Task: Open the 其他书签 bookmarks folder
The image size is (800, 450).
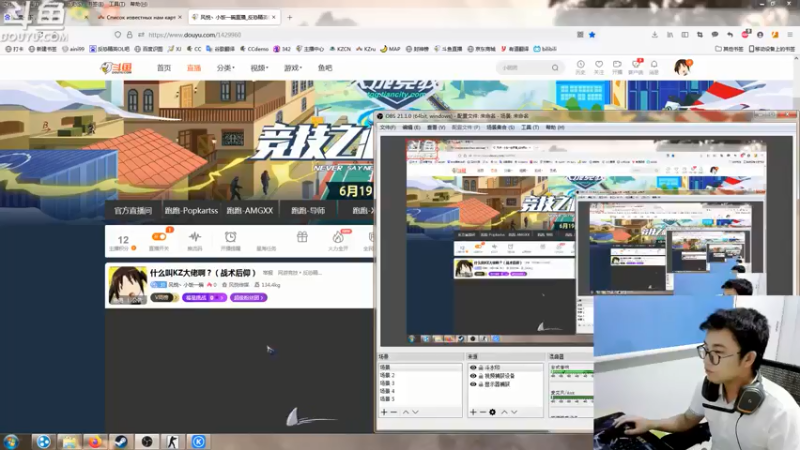Action: pos(729,49)
